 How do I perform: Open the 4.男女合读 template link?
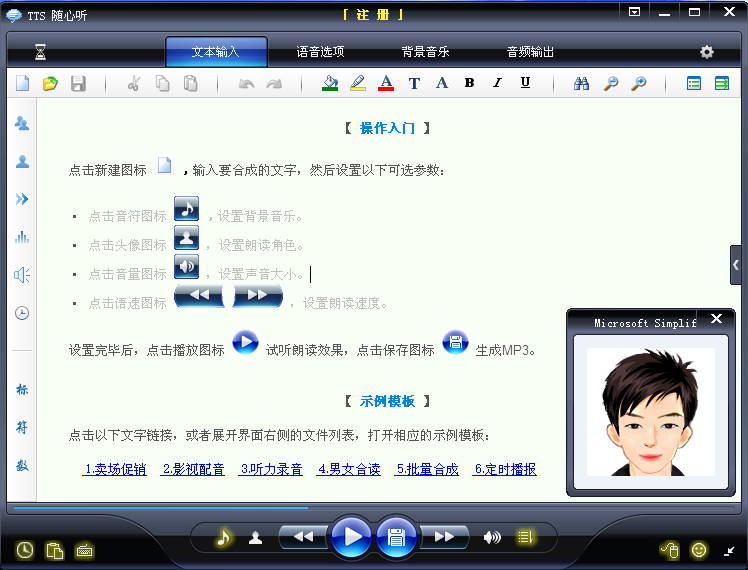[x=349, y=469]
